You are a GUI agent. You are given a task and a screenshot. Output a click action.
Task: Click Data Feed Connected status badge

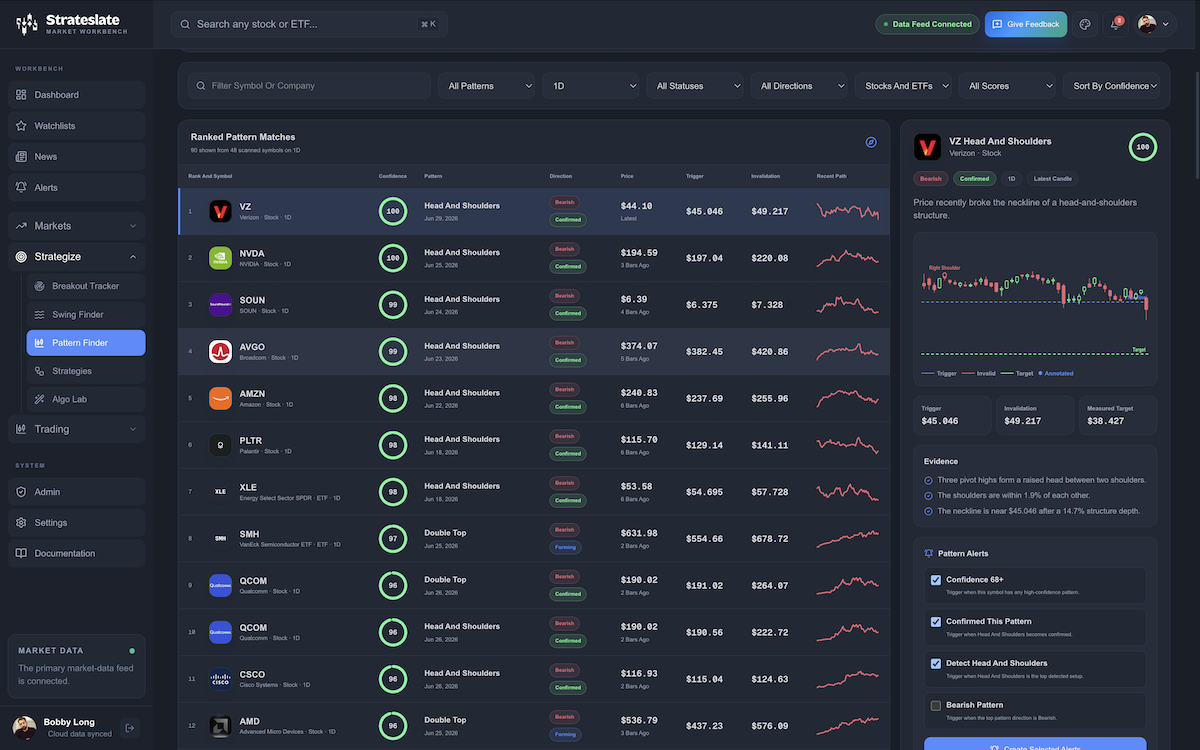pyautogui.click(x=927, y=24)
